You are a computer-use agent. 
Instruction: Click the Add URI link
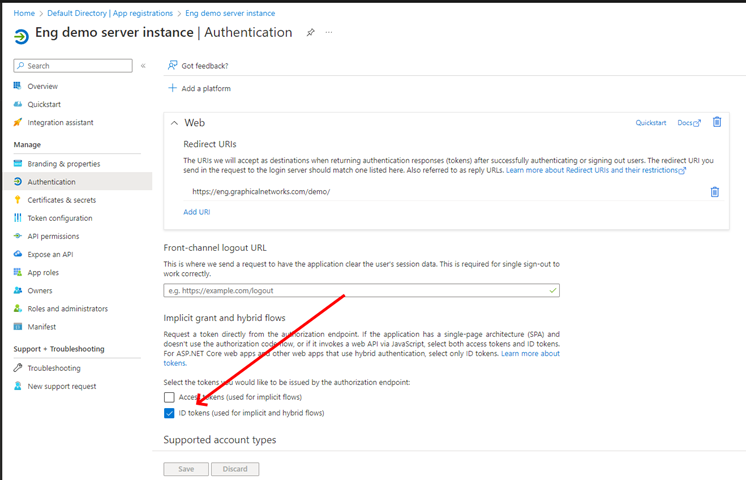(x=197, y=212)
